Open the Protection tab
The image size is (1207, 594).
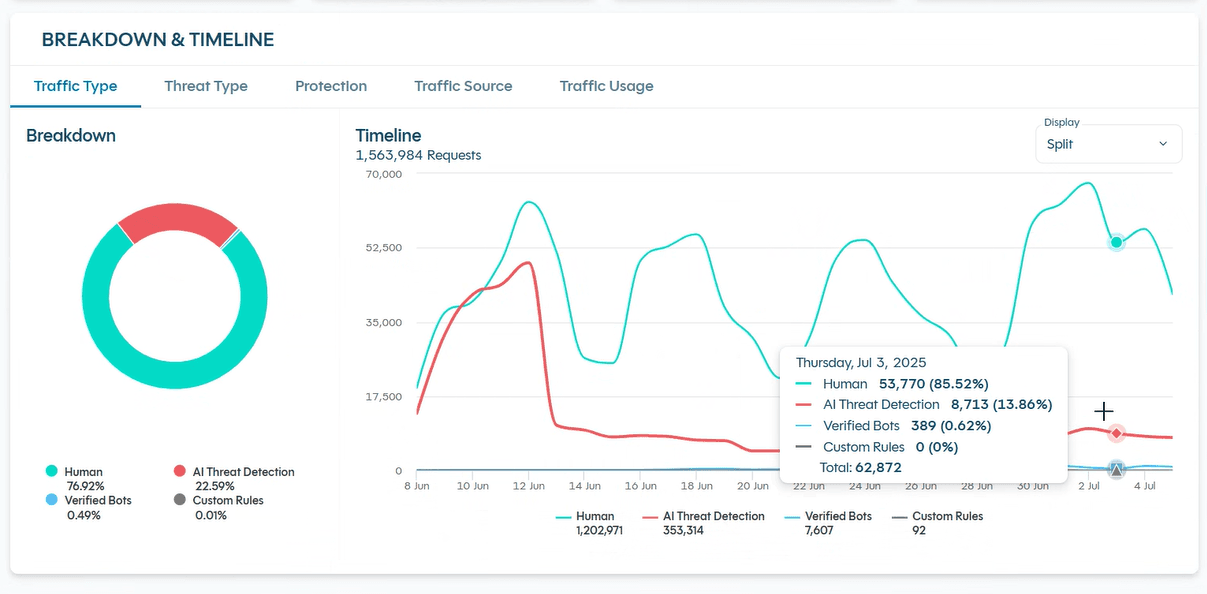click(331, 86)
